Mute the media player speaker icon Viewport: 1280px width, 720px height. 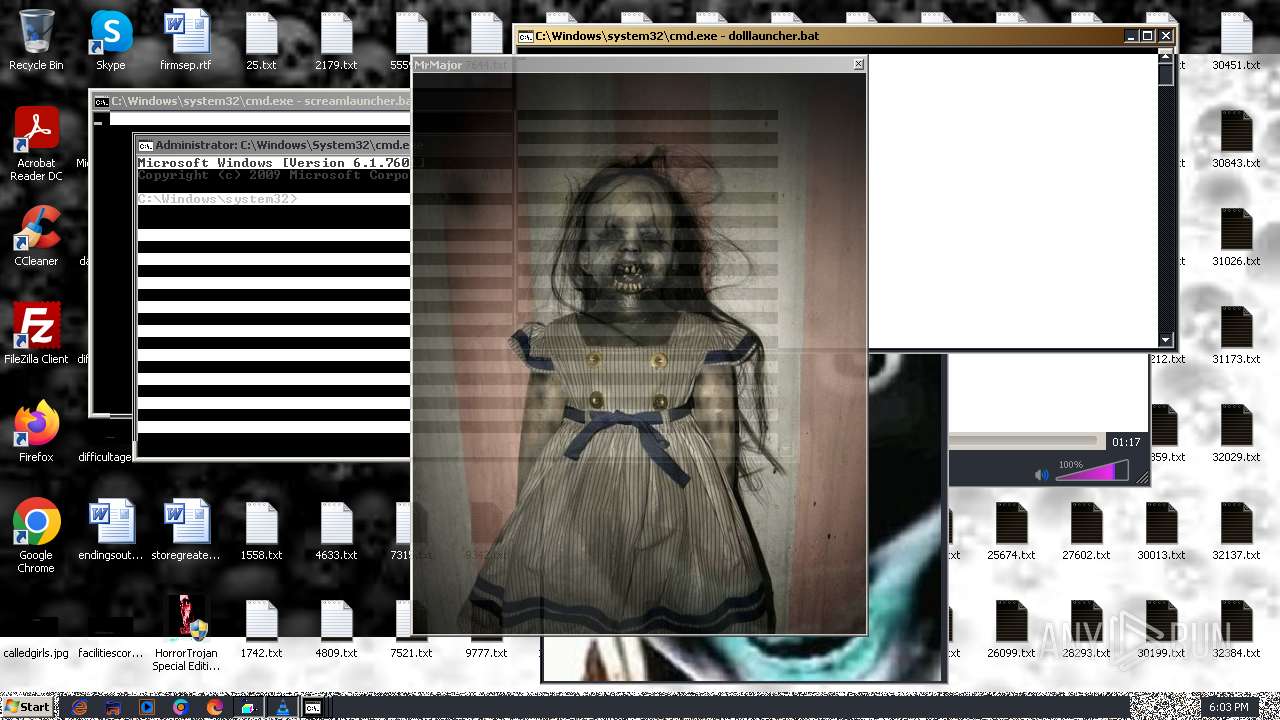click(x=1042, y=474)
